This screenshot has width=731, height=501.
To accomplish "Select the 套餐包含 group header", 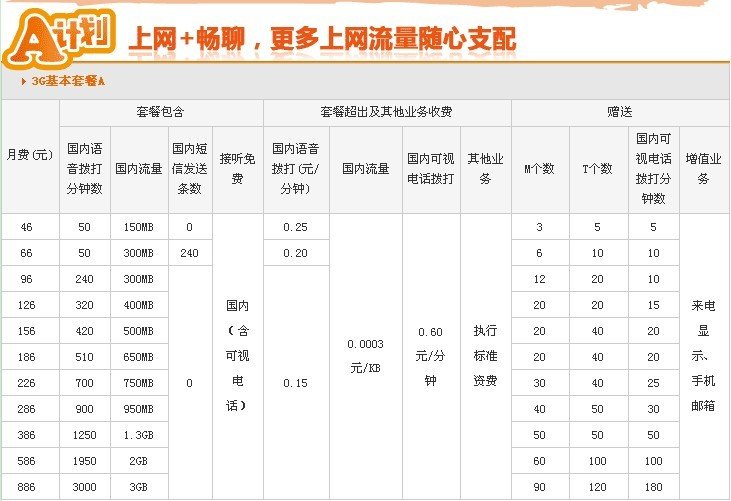I will (x=161, y=112).
